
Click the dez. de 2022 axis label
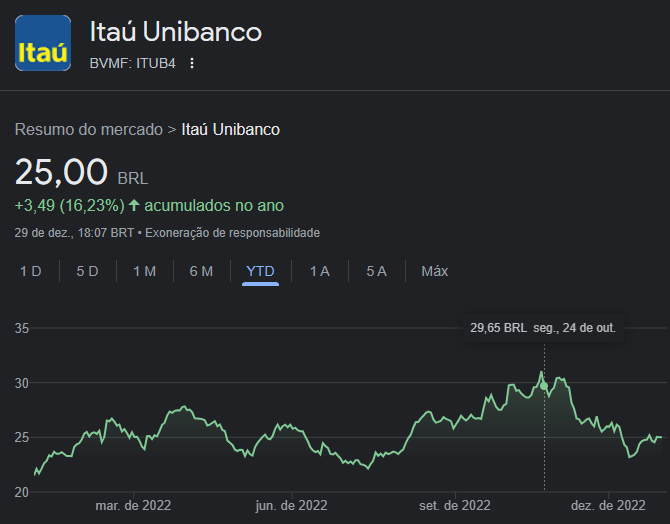click(x=608, y=506)
